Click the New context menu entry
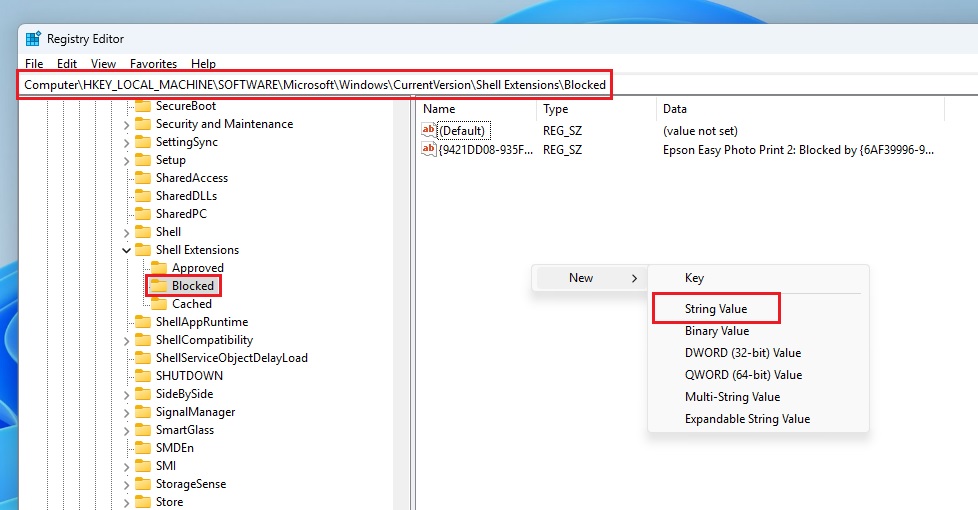Viewport: 978px width, 510px height. (x=590, y=278)
